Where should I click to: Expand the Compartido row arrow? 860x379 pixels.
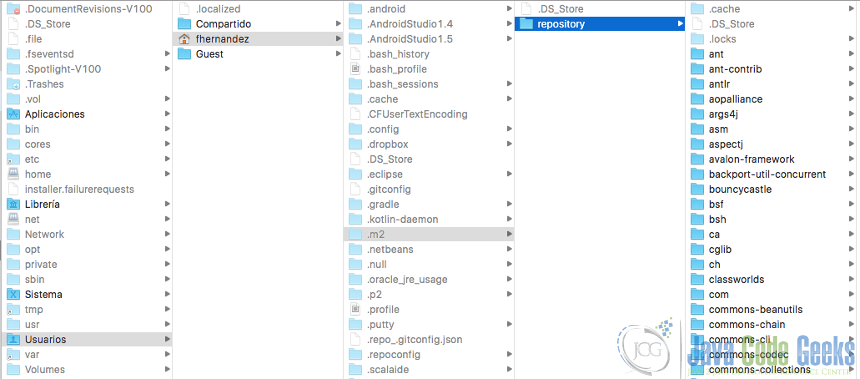338,24
